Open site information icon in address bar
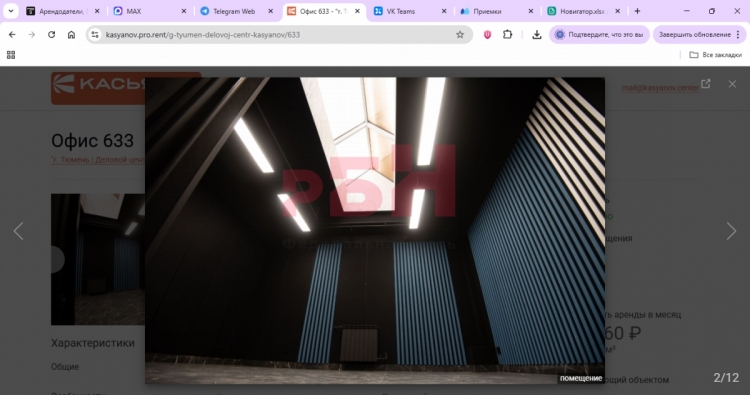 (95, 34)
